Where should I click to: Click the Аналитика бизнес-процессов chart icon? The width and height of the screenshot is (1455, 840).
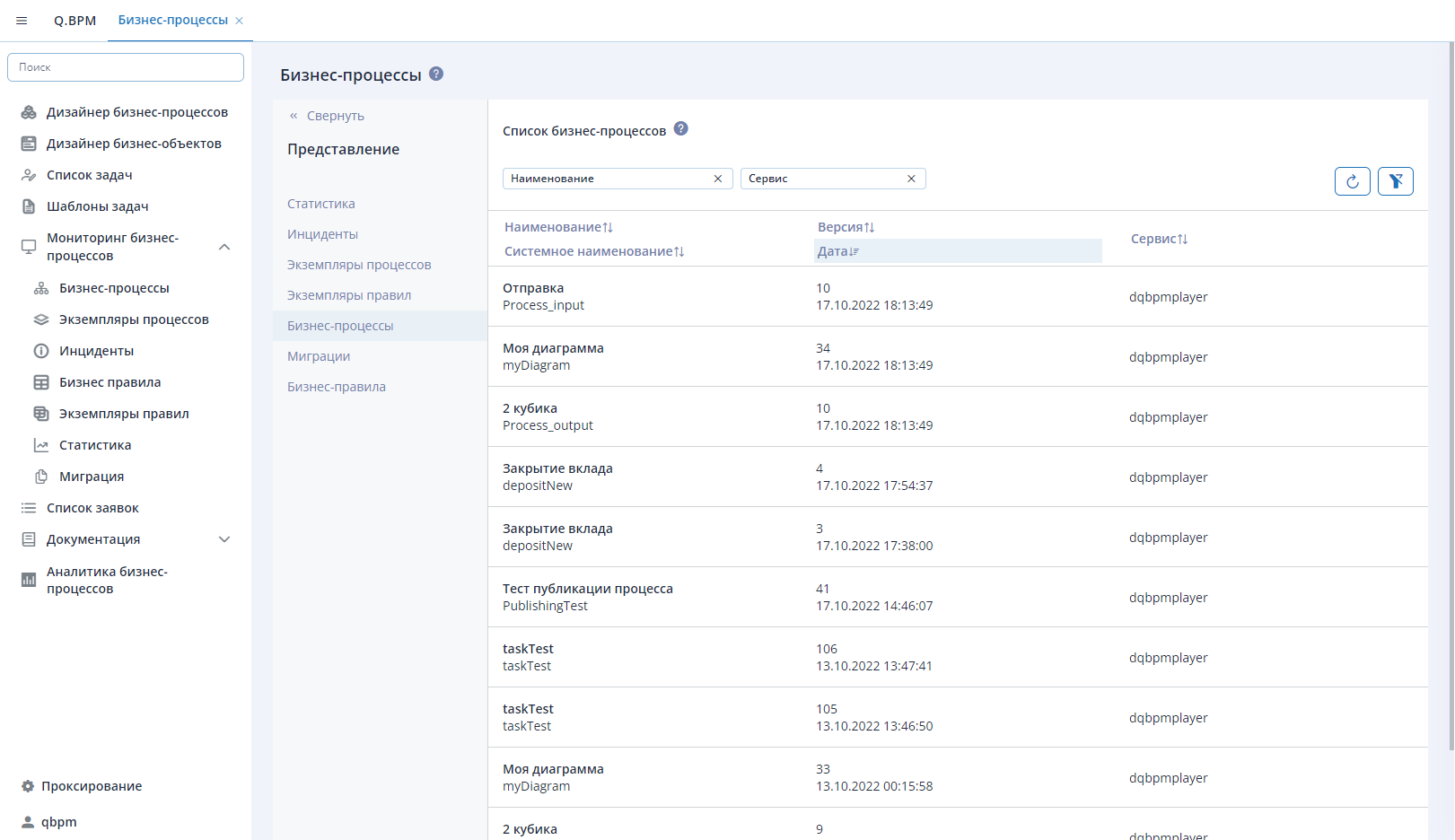(29, 580)
